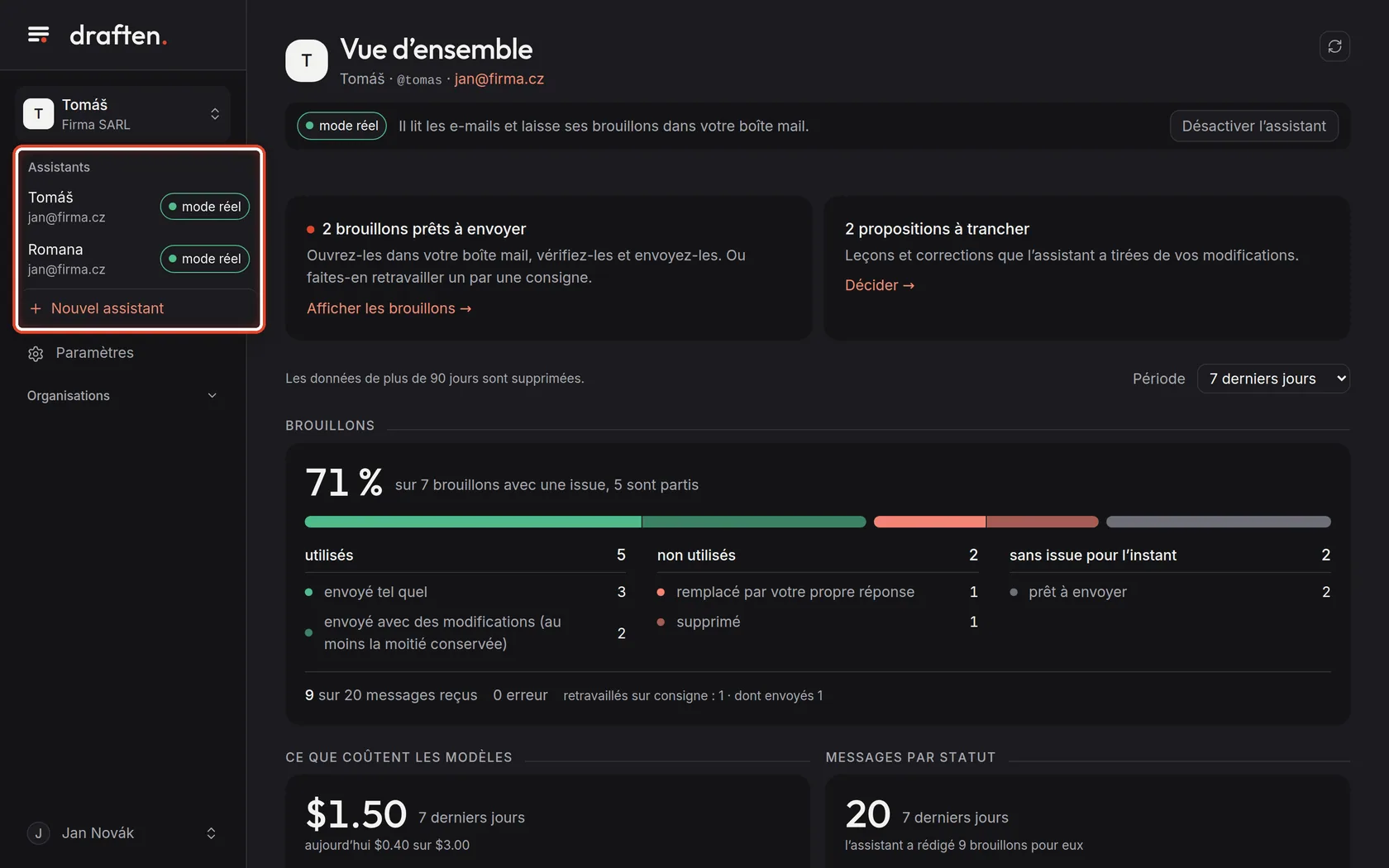Click the draften logo
Screen dimensions: 1389x868
[x=118, y=35]
